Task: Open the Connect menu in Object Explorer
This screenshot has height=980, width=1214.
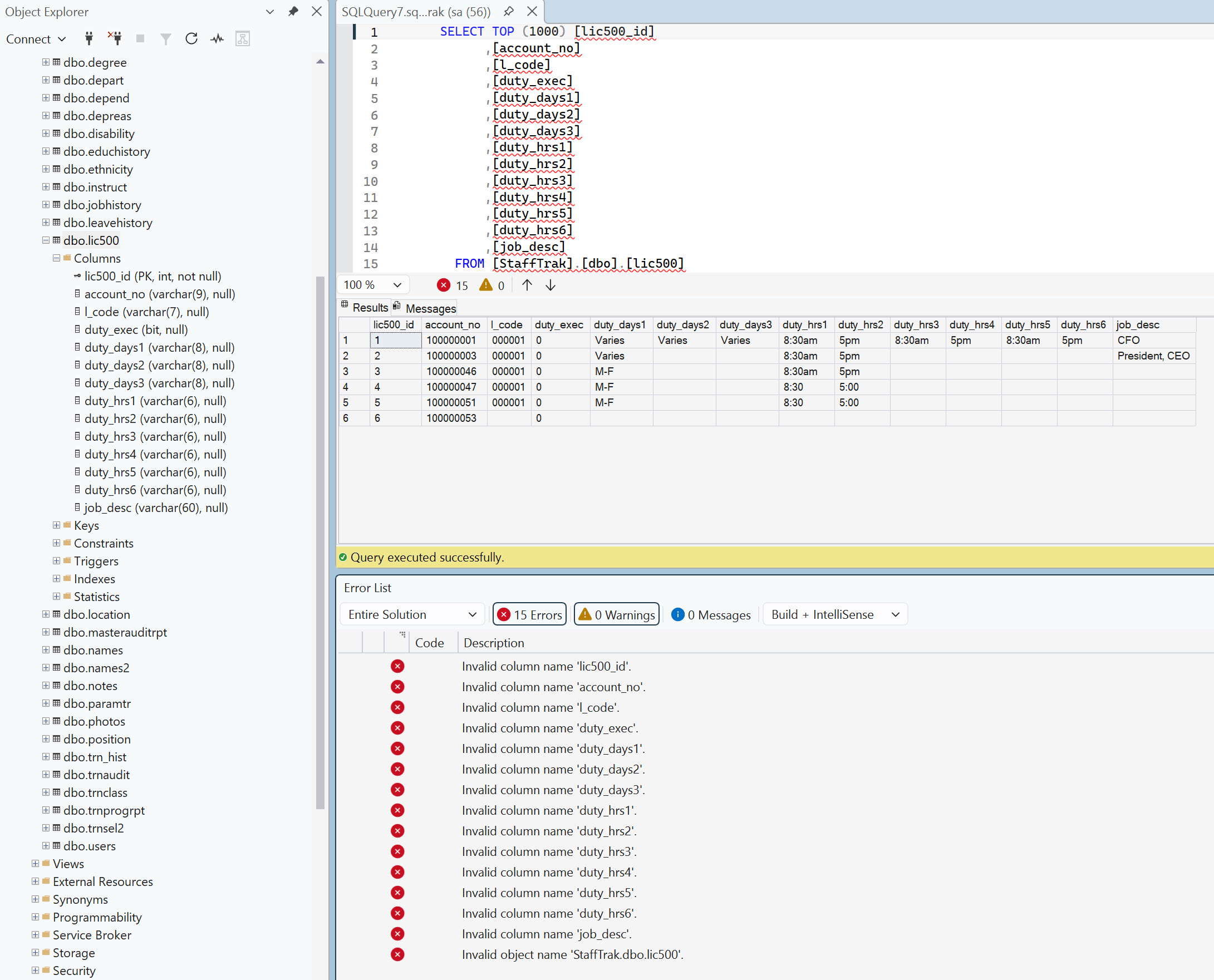Action: point(36,38)
